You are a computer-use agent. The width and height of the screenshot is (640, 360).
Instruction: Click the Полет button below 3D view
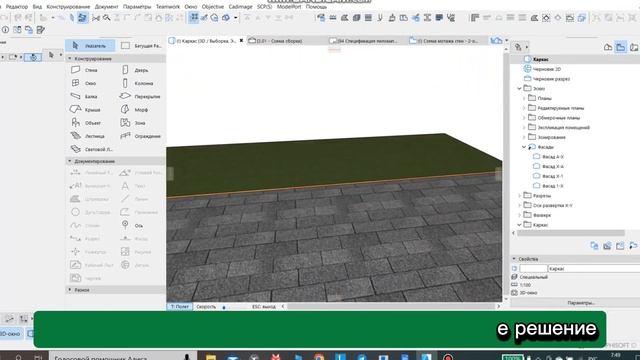pos(180,307)
